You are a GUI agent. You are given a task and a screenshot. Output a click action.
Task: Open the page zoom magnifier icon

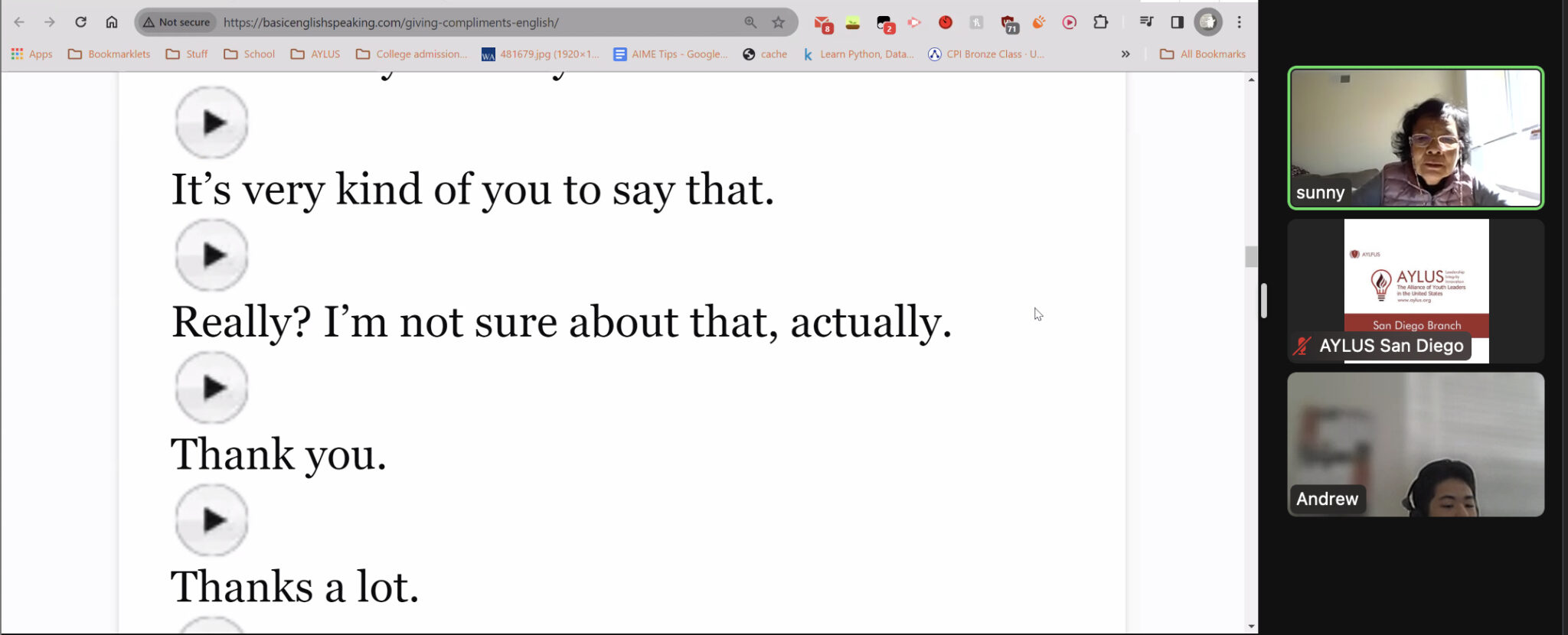click(x=750, y=22)
